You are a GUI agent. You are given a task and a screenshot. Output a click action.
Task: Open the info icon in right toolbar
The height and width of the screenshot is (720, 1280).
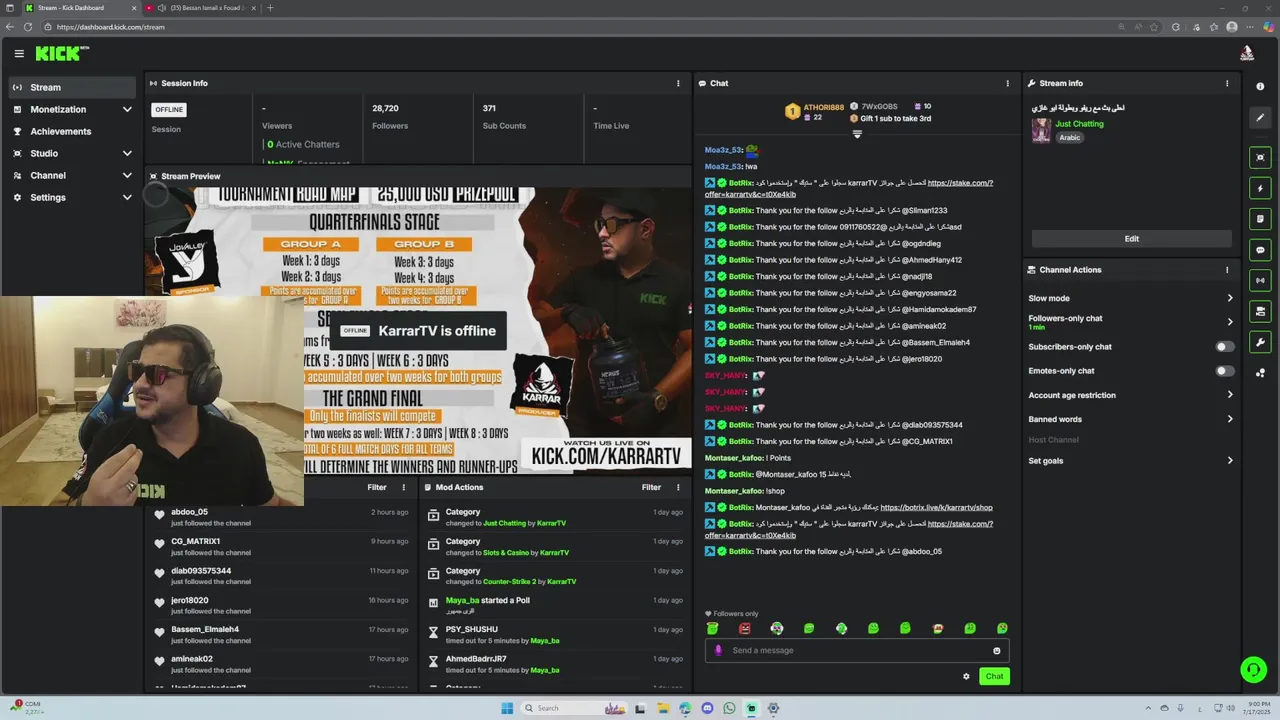[1260, 87]
